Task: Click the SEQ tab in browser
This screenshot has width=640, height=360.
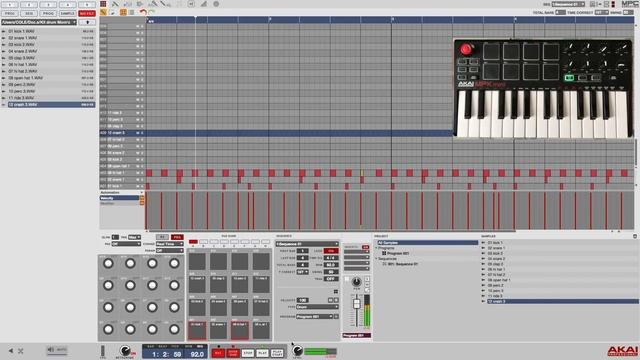Action: 29,13
